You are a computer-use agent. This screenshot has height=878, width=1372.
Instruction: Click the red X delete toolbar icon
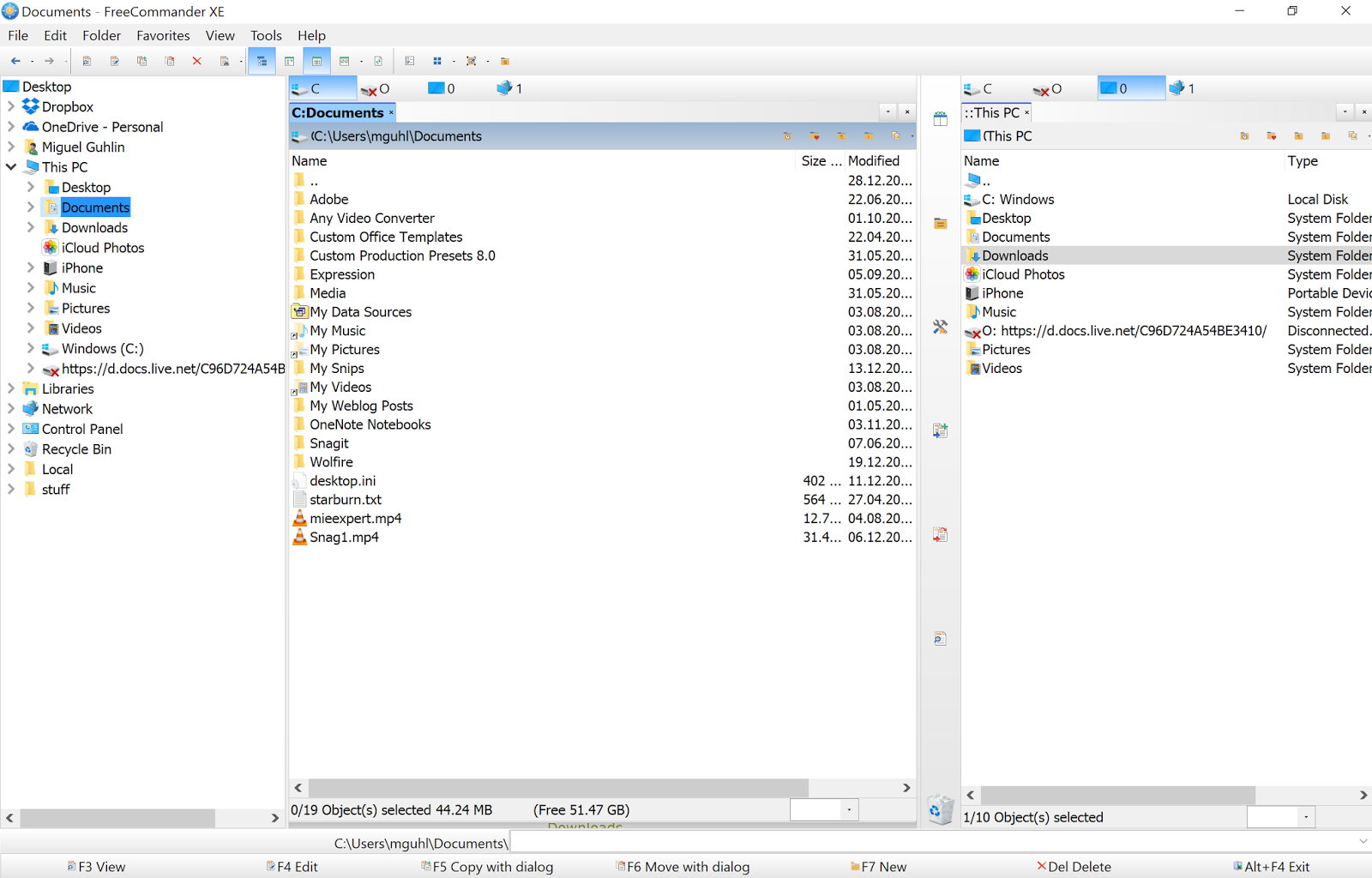pos(197,61)
